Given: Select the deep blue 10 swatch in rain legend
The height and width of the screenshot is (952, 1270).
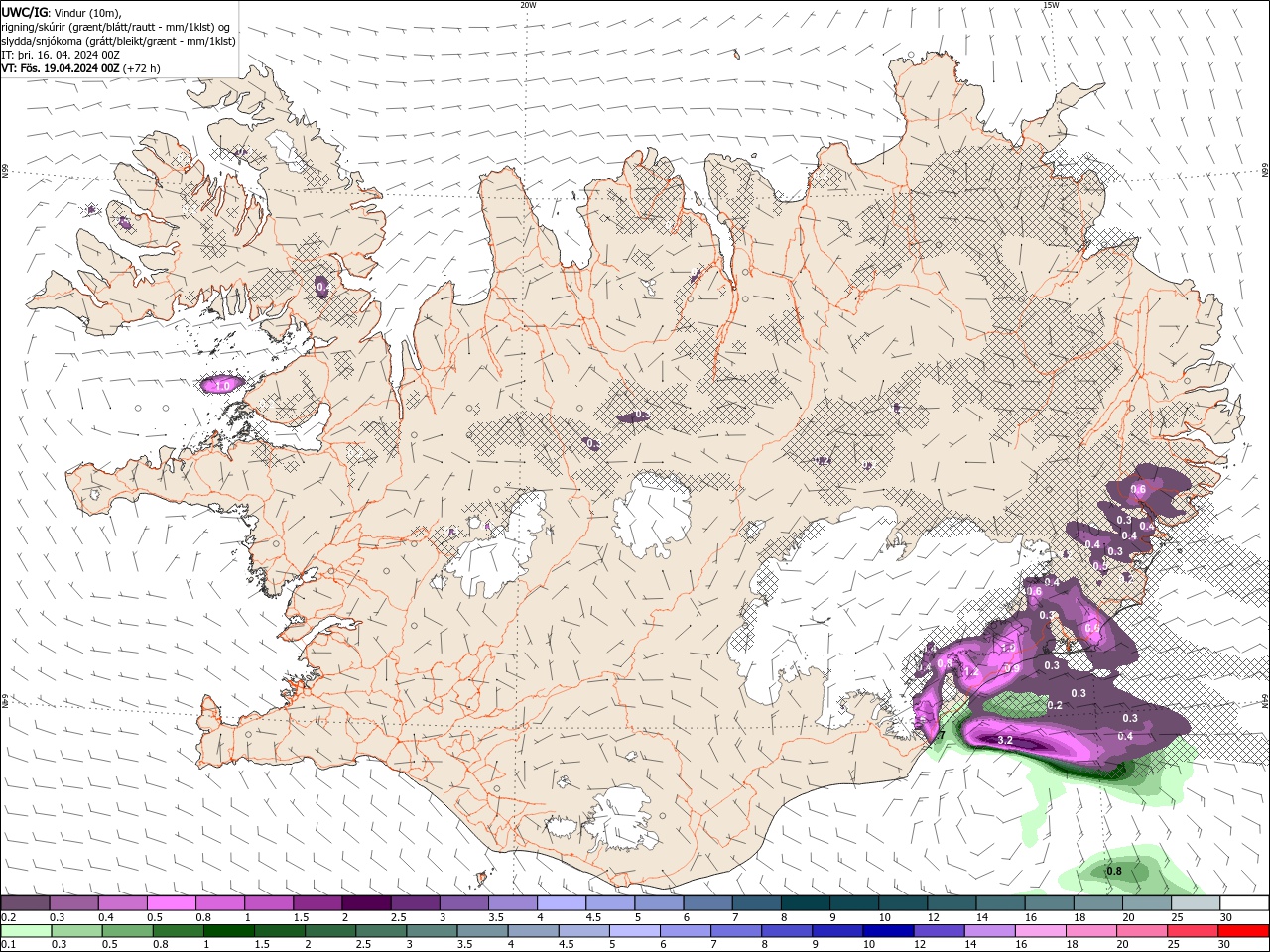Looking at the screenshot, I should (889, 931).
